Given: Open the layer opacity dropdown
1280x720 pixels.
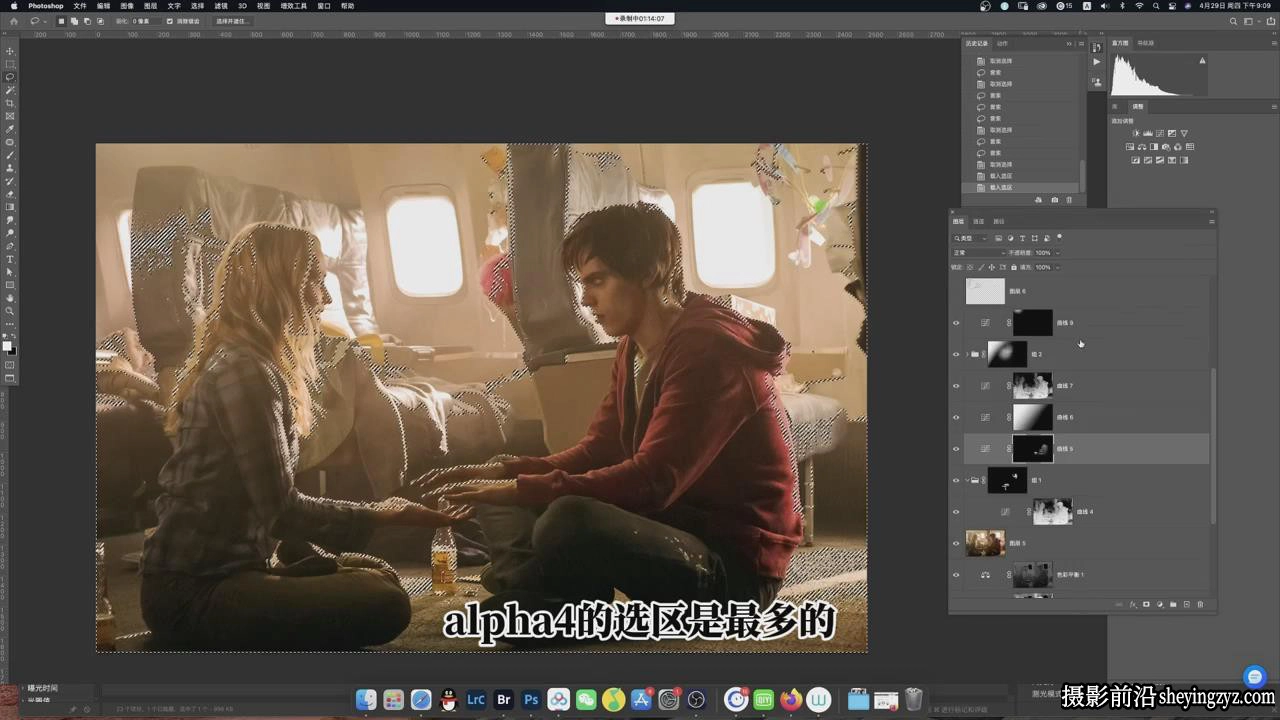Looking at the screenshot, I should [x=1057, y=253].
